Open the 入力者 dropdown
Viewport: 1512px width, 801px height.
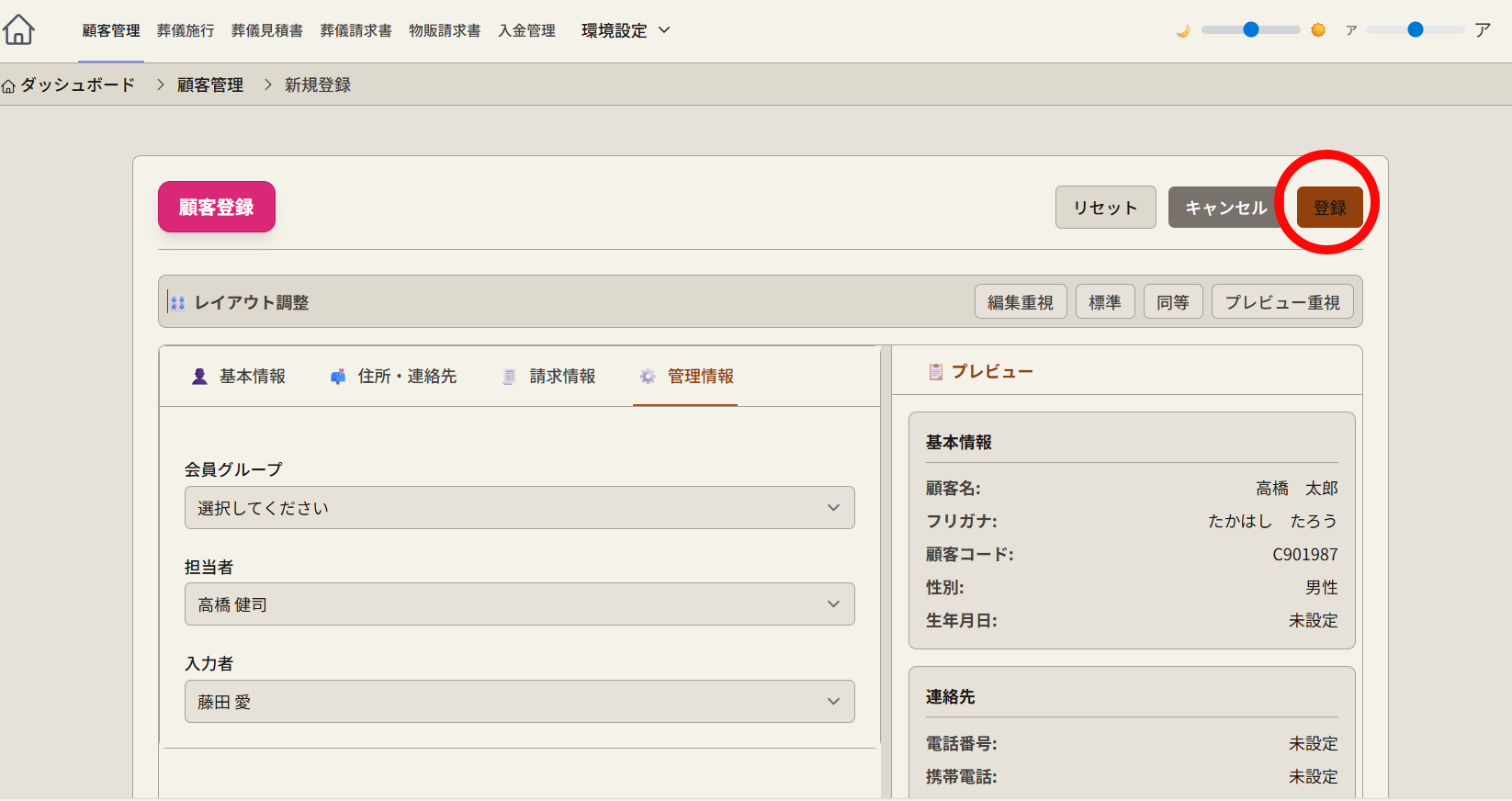[519, 702]
